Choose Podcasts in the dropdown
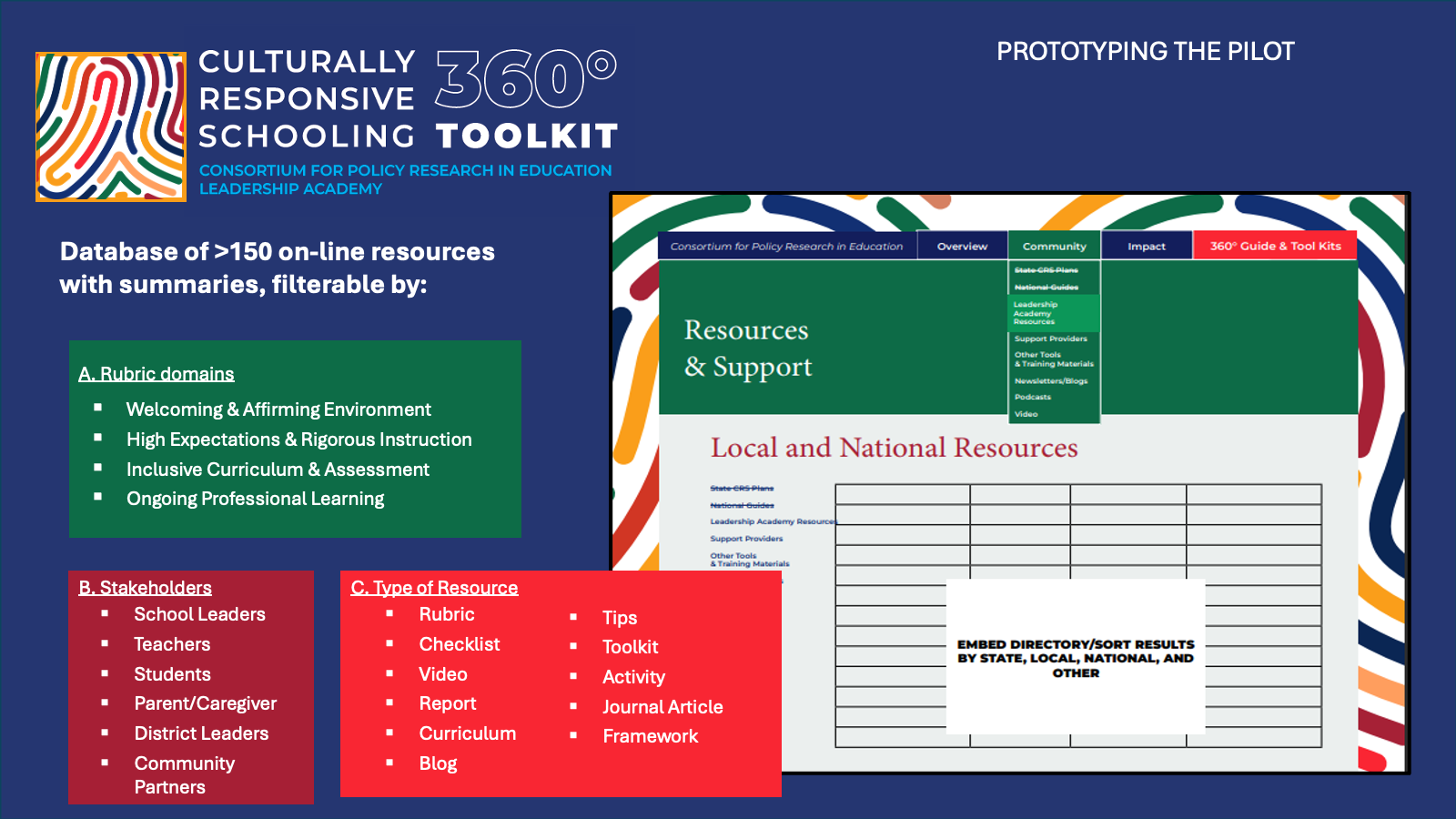Screen dimensions: 1456x819 pos(1032,397)
